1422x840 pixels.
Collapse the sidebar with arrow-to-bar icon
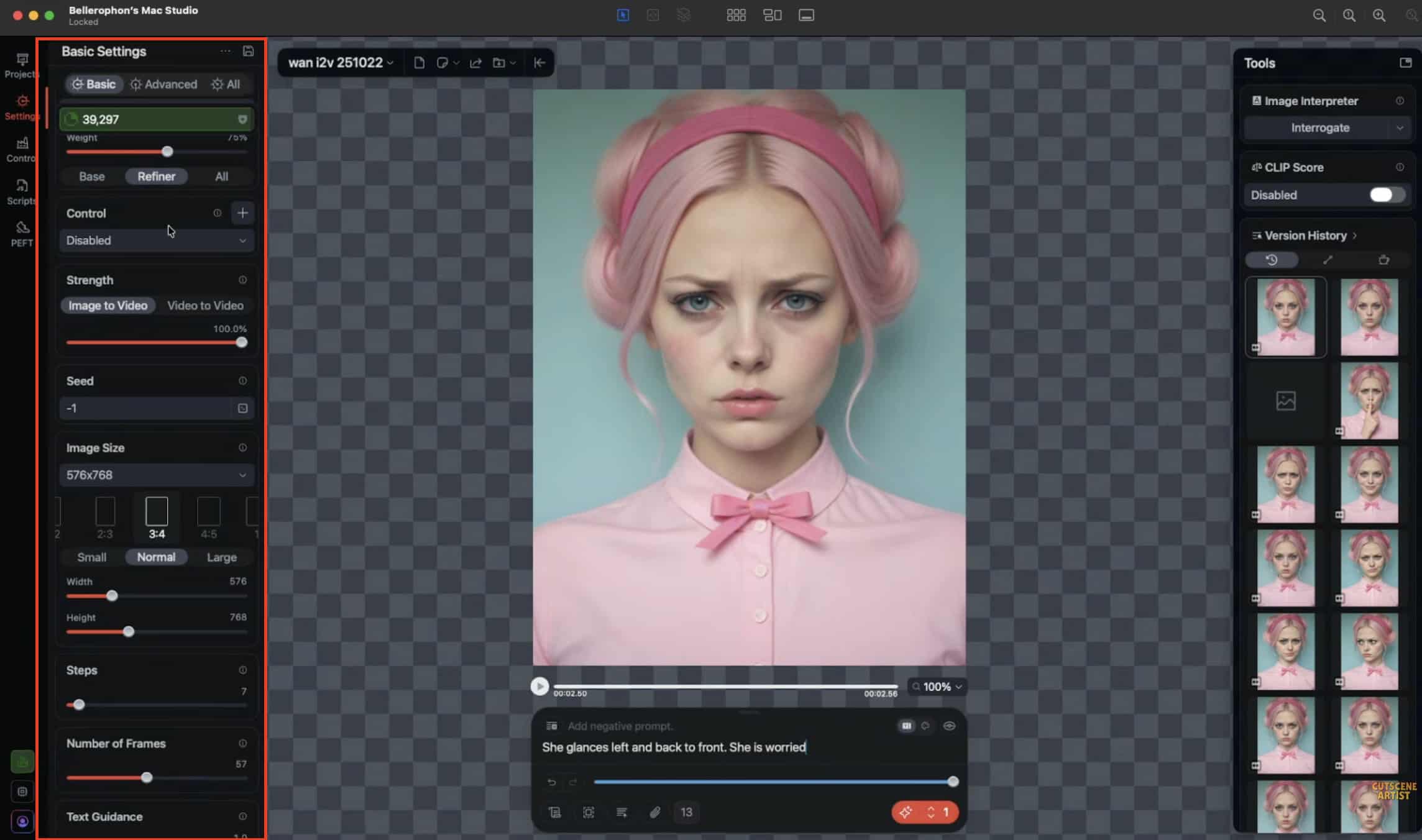[539, 63]
